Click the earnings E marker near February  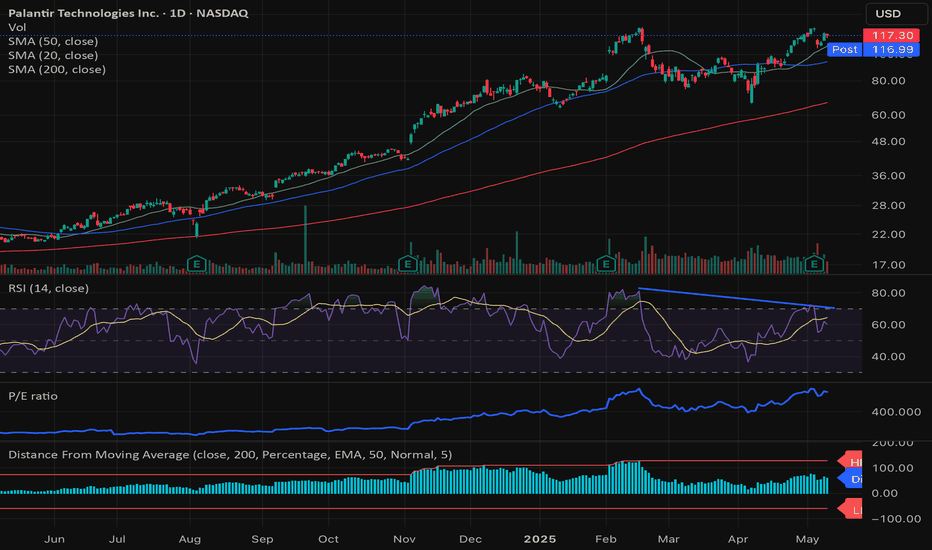coord(606,263)
